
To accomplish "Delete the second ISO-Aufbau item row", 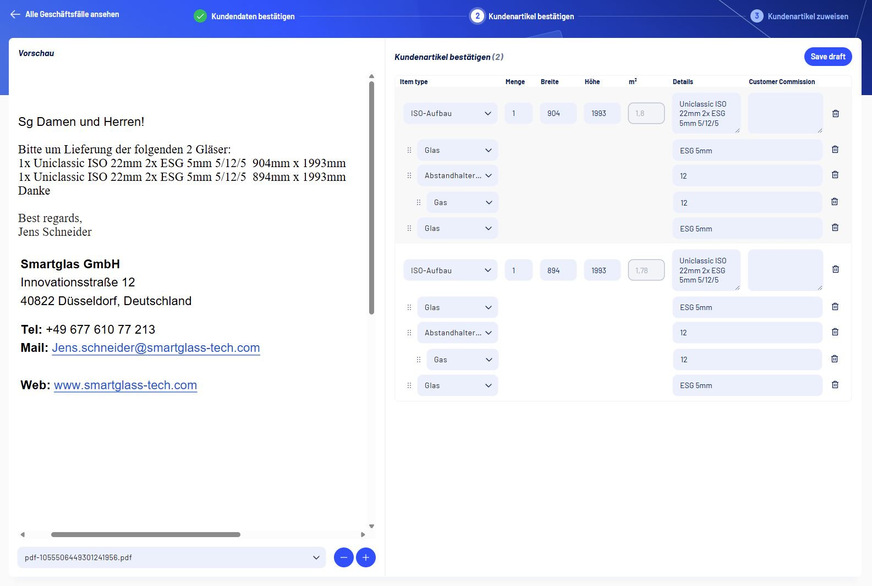I will pyautogui.click(x=835, y=269).
